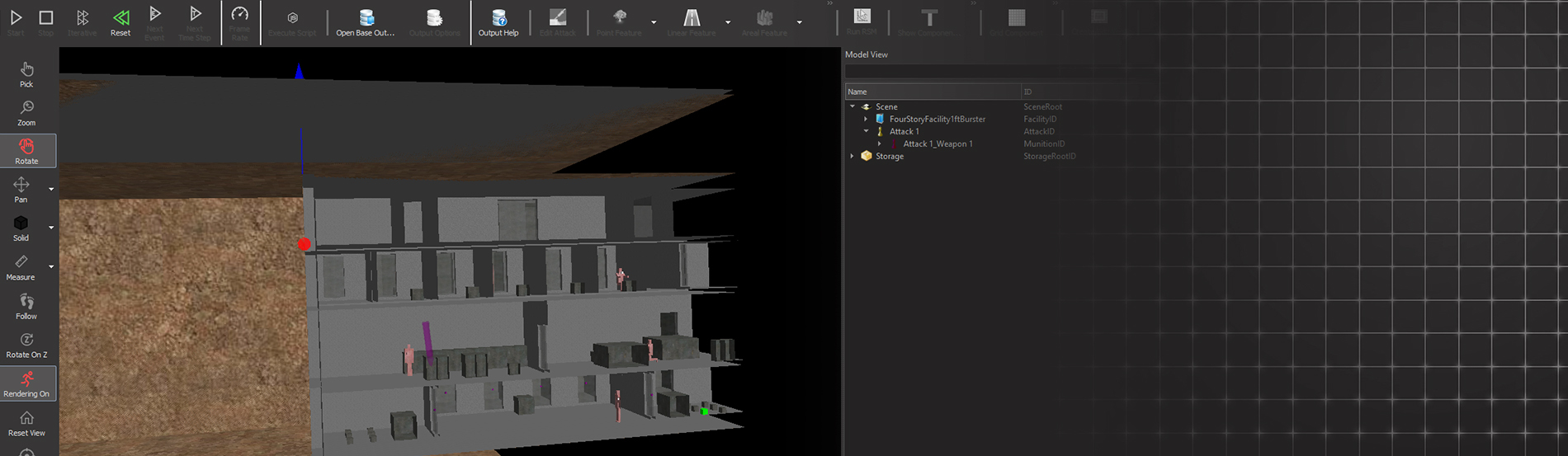Reset the simulation with green rewind icon
This screenshot has height=456, width=1568.
click(x=120, y=22)
